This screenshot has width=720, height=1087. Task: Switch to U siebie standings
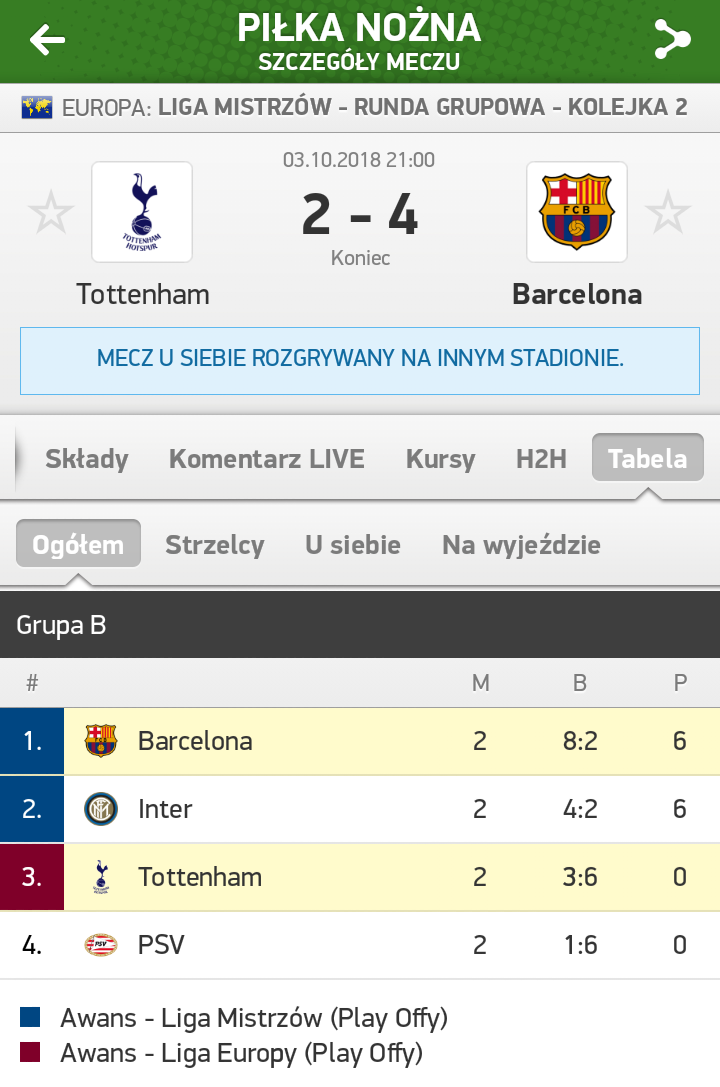353,545
